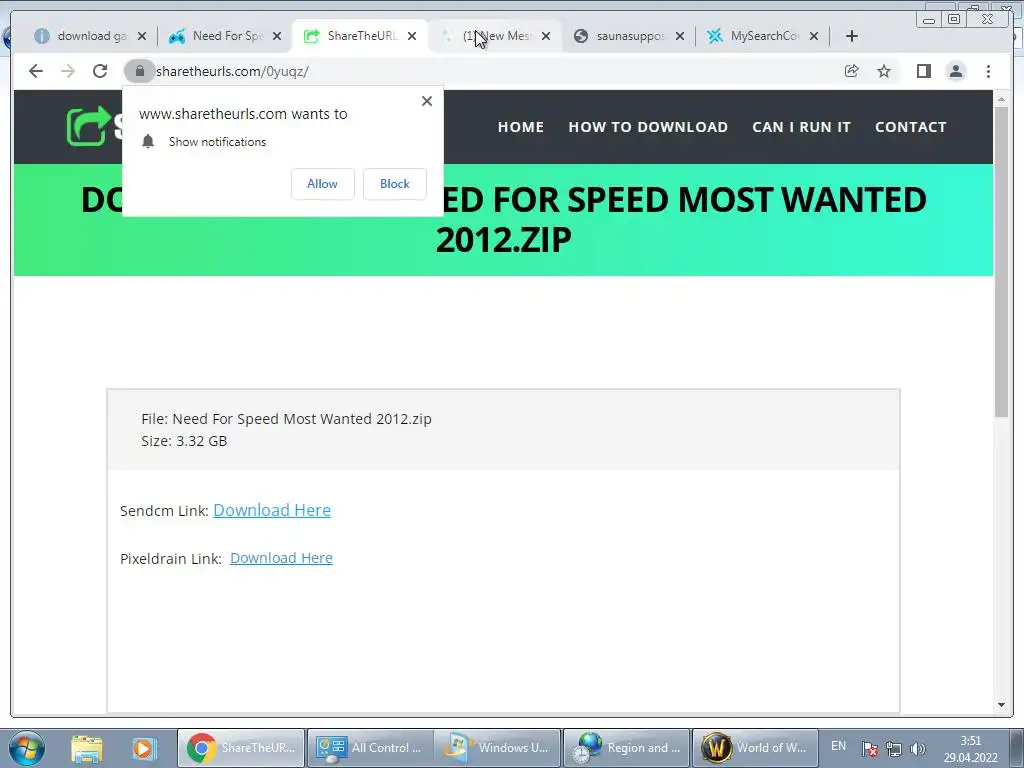Viewport: 1024px width, 768px height.
Task: Open Region and Language taskbar window
Action: point(626,748)
